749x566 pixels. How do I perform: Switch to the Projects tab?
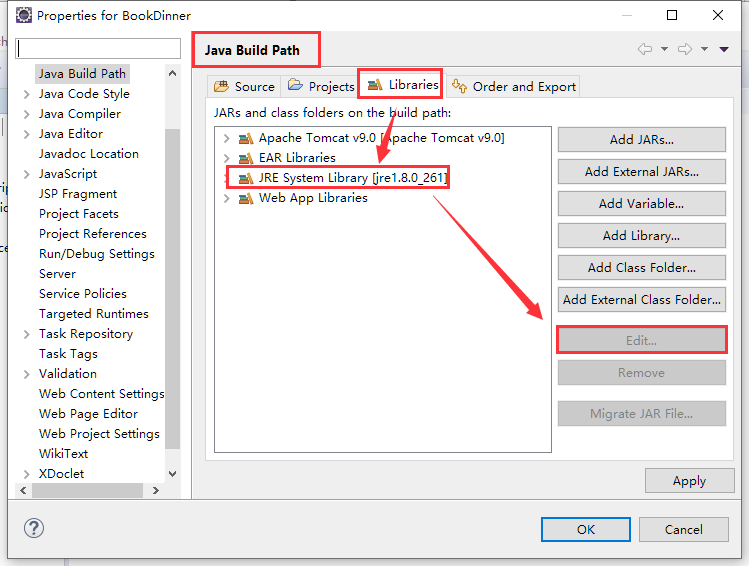[321, 86]
